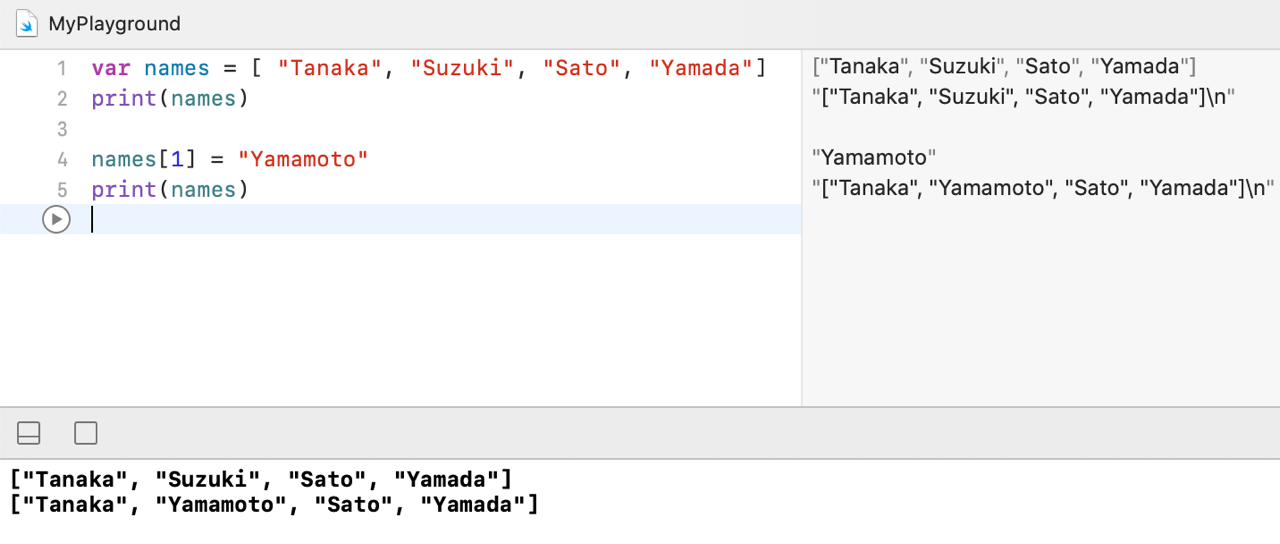Click the "var" keyword on line 1
Image resolution: width=1280 pixels, height=544 pixels.
pos(111,69)
